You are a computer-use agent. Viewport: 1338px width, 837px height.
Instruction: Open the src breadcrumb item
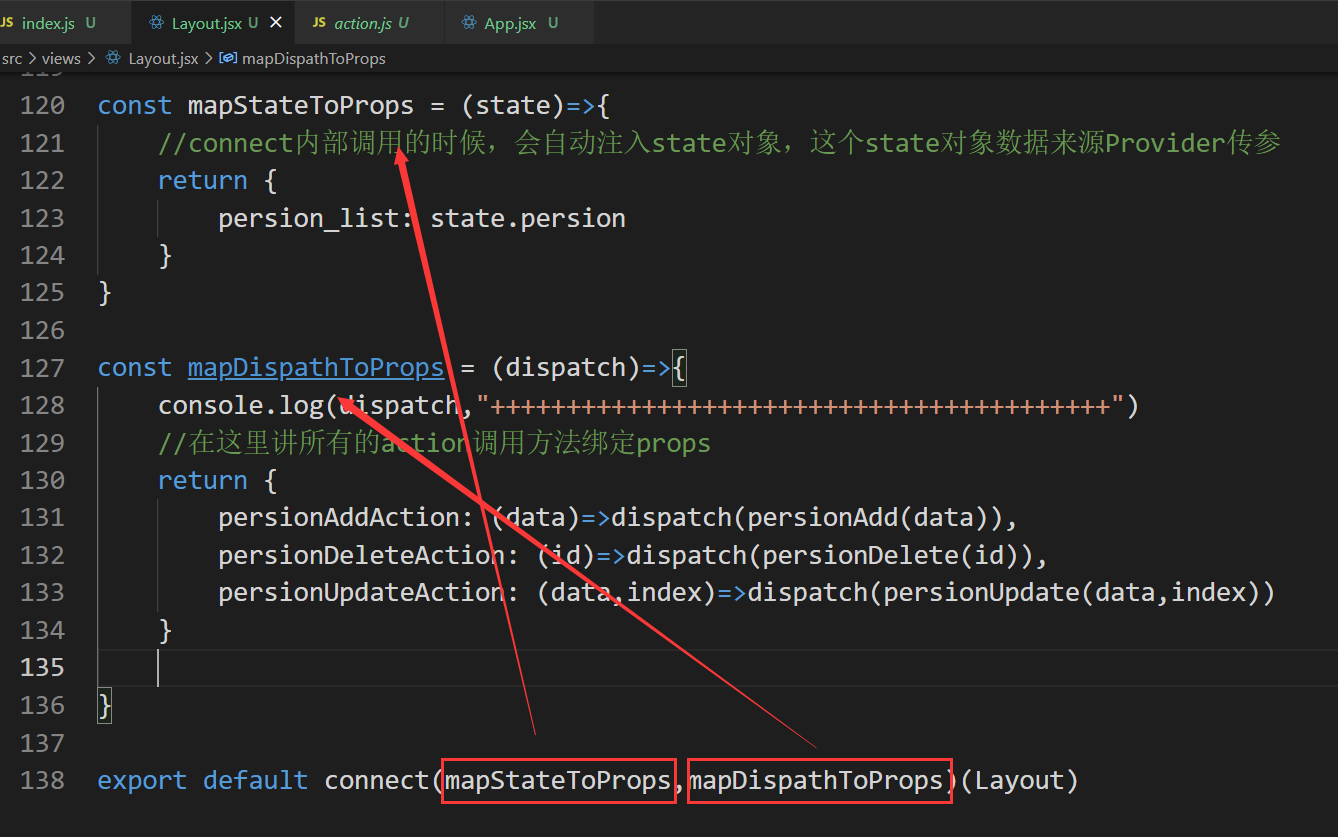coord(12,58)
